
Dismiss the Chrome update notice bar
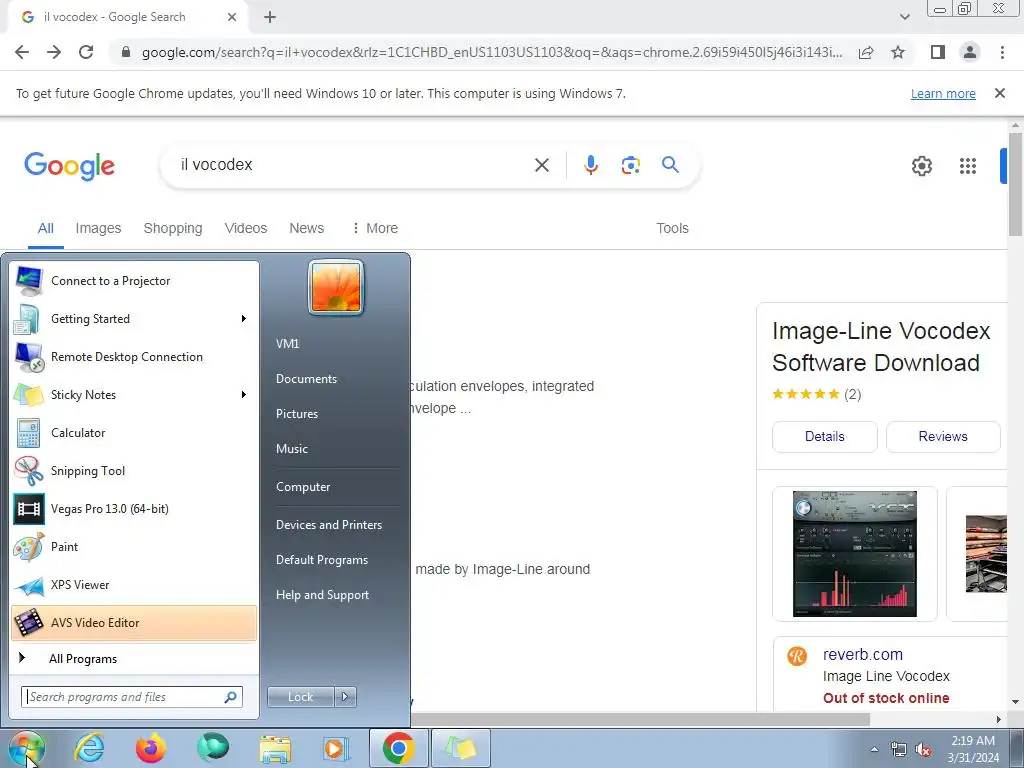(999, 93)
